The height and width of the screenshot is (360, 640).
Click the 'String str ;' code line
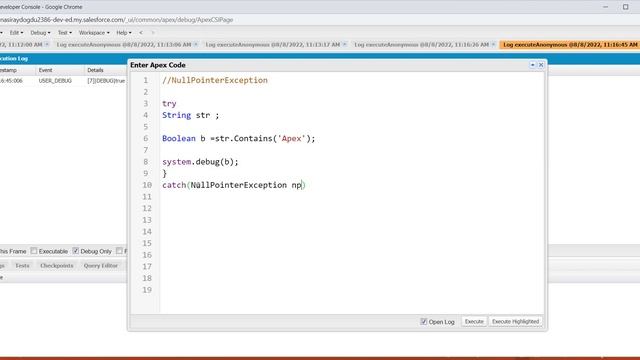coord(190,116)
